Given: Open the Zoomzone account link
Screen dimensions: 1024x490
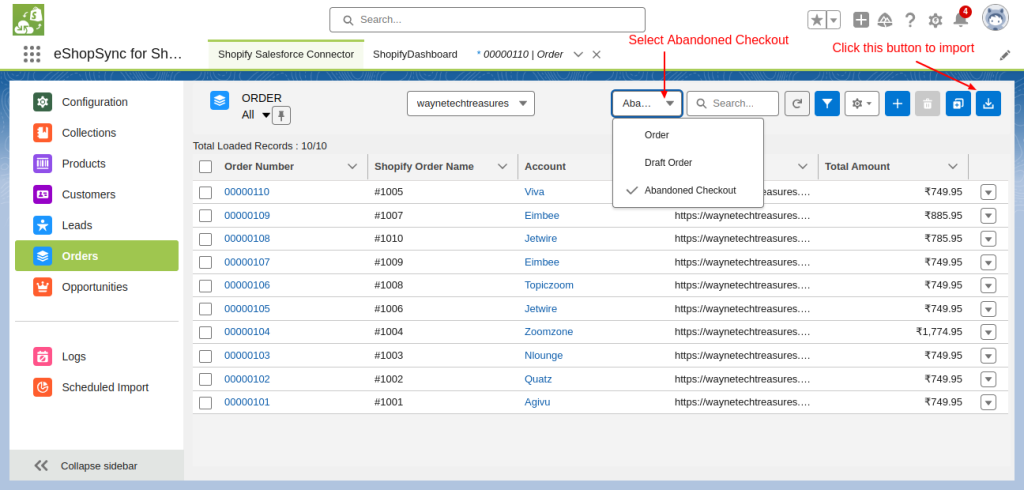Looking at the screenshot, I should (549, 332).
